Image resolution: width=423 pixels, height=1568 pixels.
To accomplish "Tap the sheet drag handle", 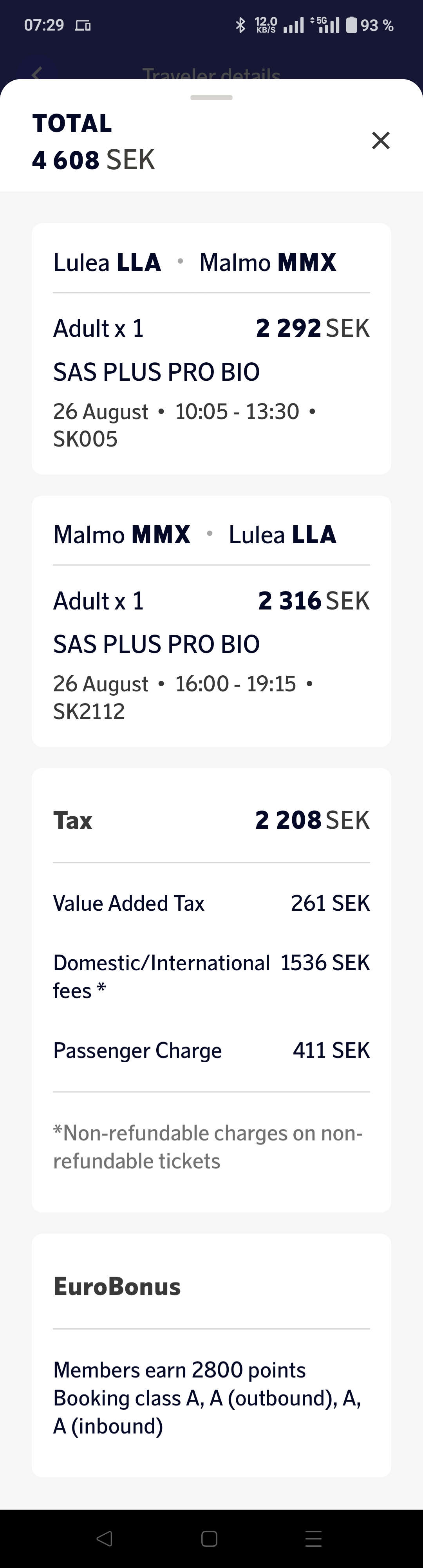I will click(x=211, y=98).
